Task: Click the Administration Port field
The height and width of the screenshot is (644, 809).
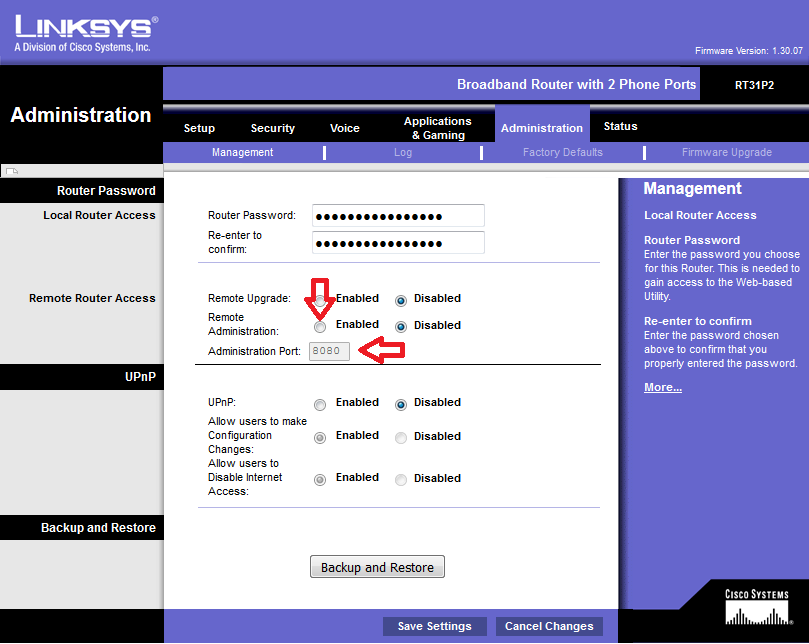Action: (x=329, y=351)
